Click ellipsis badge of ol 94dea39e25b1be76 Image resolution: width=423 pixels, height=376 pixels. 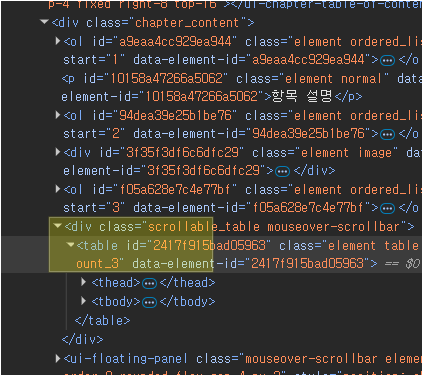point(387,135)
